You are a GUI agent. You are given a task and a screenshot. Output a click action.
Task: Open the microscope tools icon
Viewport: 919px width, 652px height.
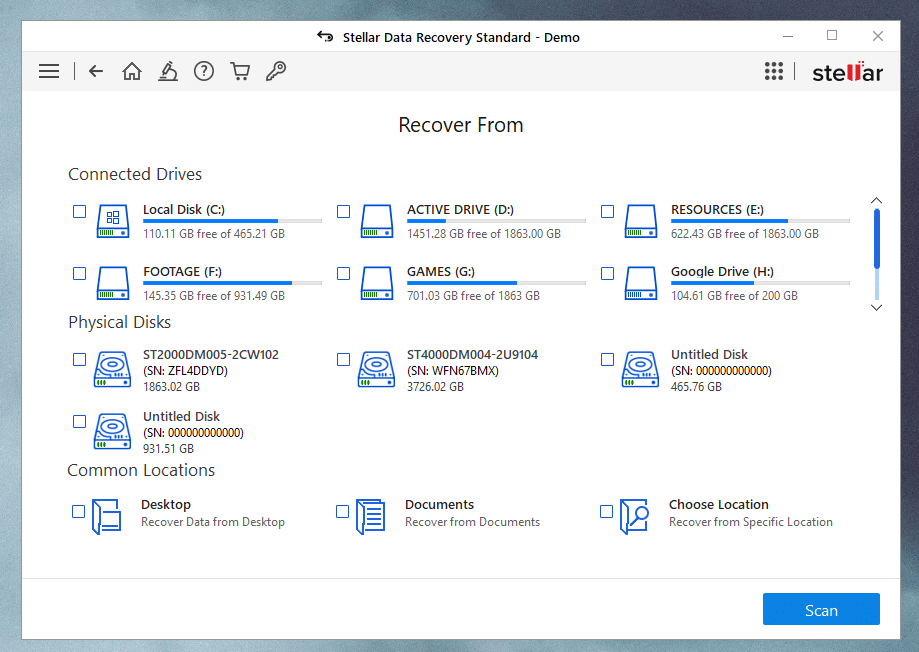click(x=168, y=71)
